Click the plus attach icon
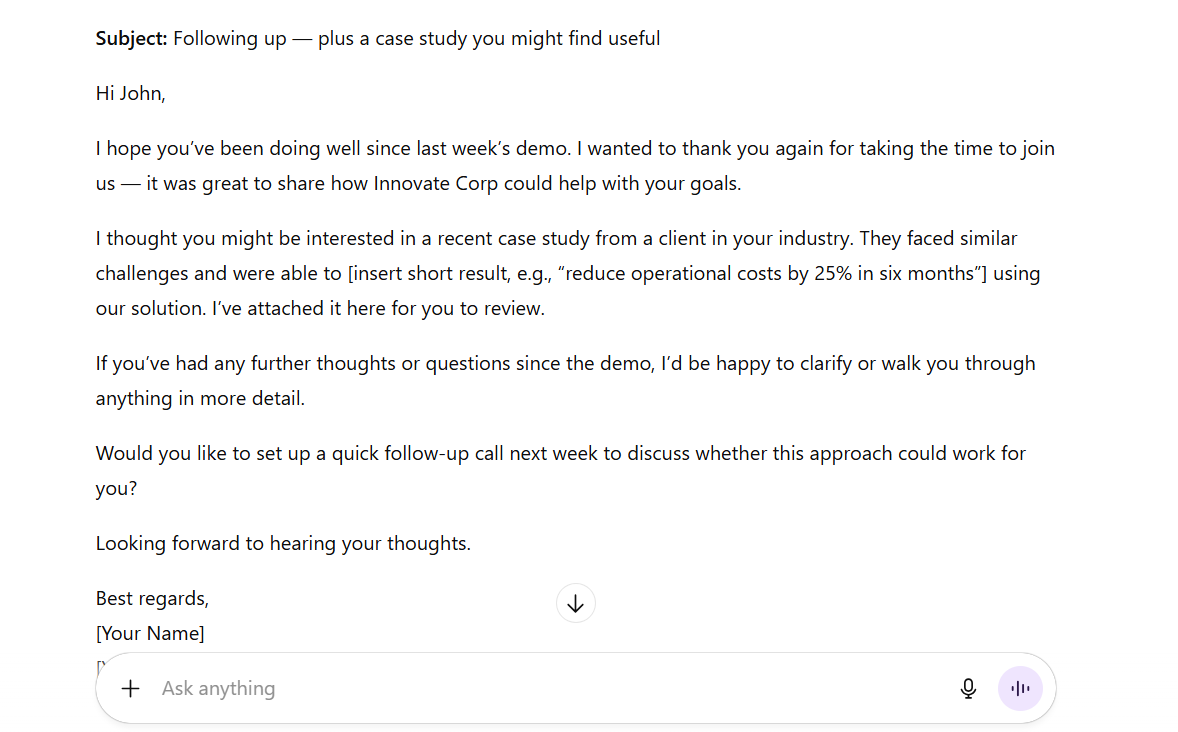This screenshot has width=1178, height=732. point(130,688)
